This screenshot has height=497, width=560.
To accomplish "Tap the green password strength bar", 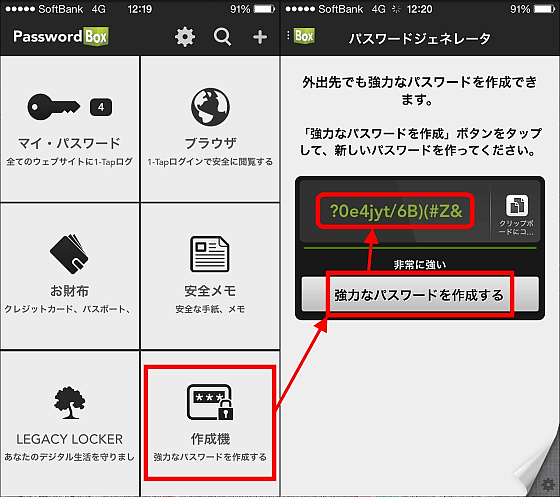I will coord(420,247).
